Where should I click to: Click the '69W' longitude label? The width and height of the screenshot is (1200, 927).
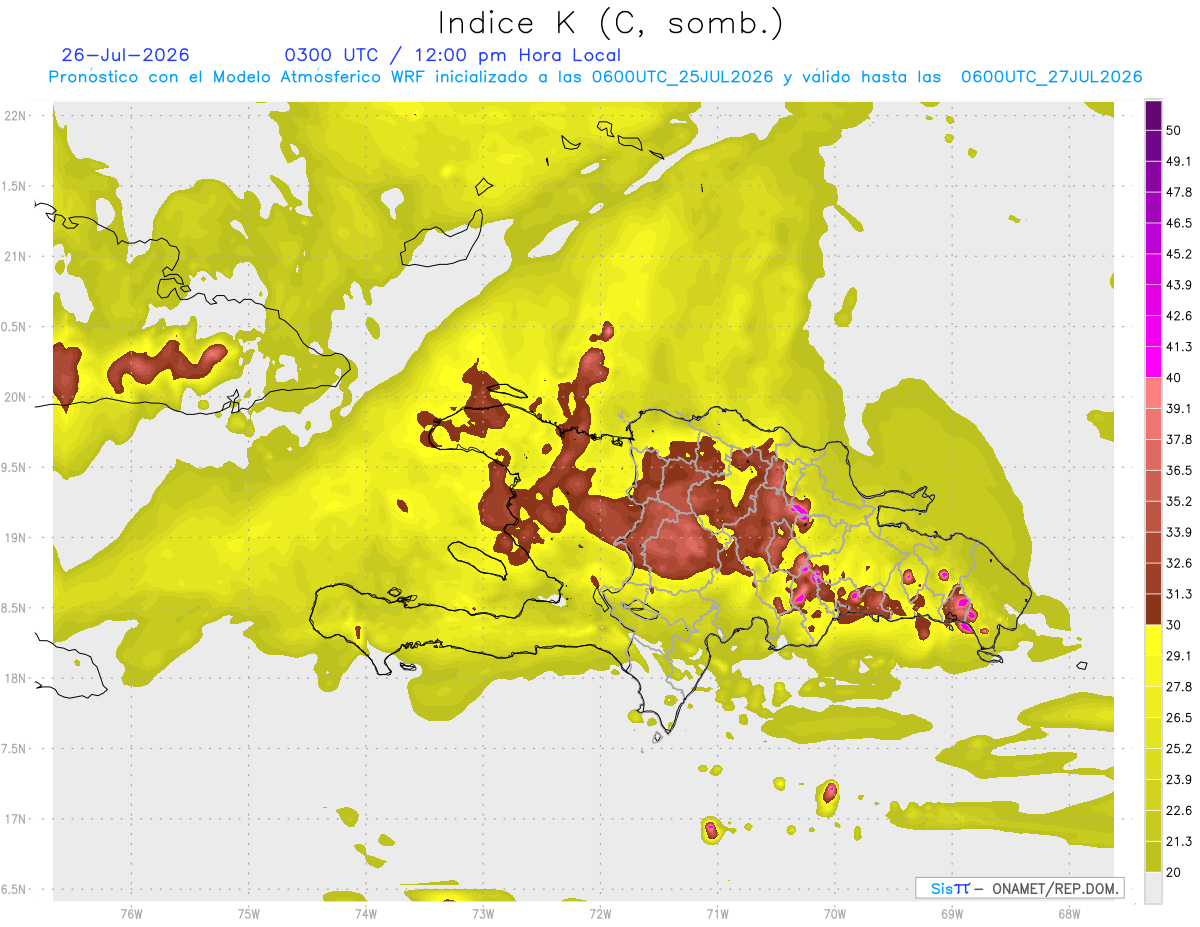click(x=952, y=912)
